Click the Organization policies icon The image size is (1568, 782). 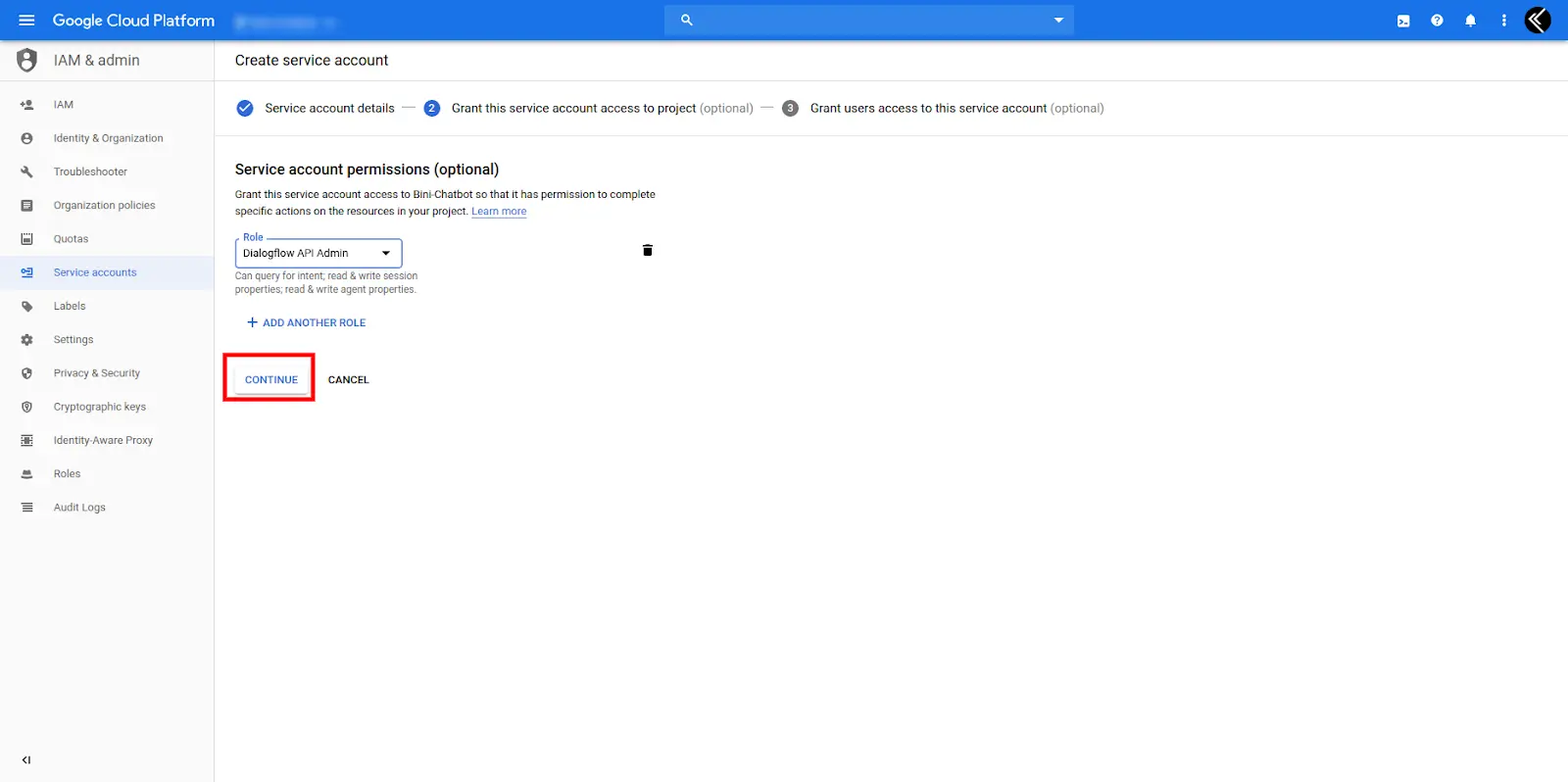(27, 206)
